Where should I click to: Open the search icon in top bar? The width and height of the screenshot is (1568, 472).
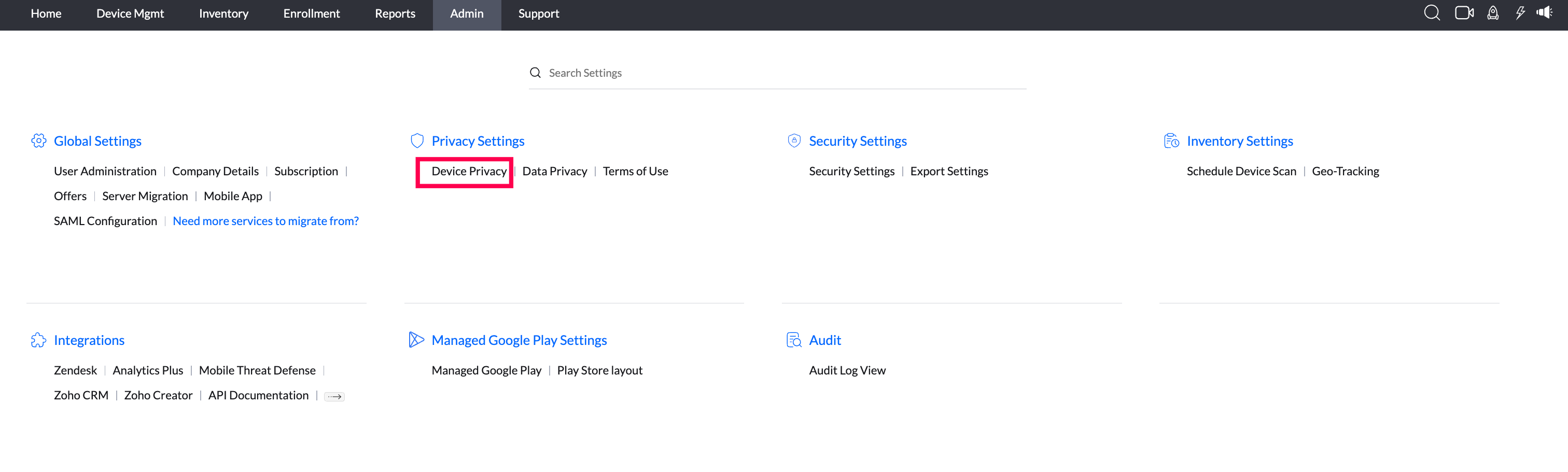click(x=1432, y=13)
